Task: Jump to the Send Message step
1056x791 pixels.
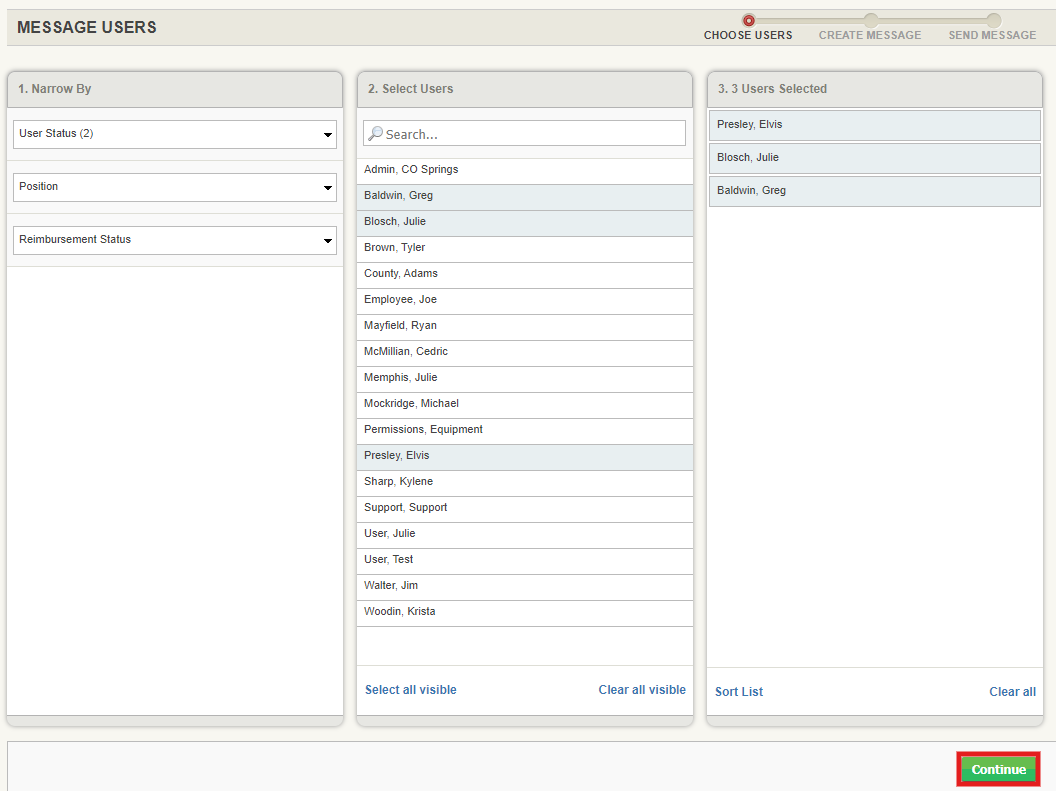Action: point(993,28)
